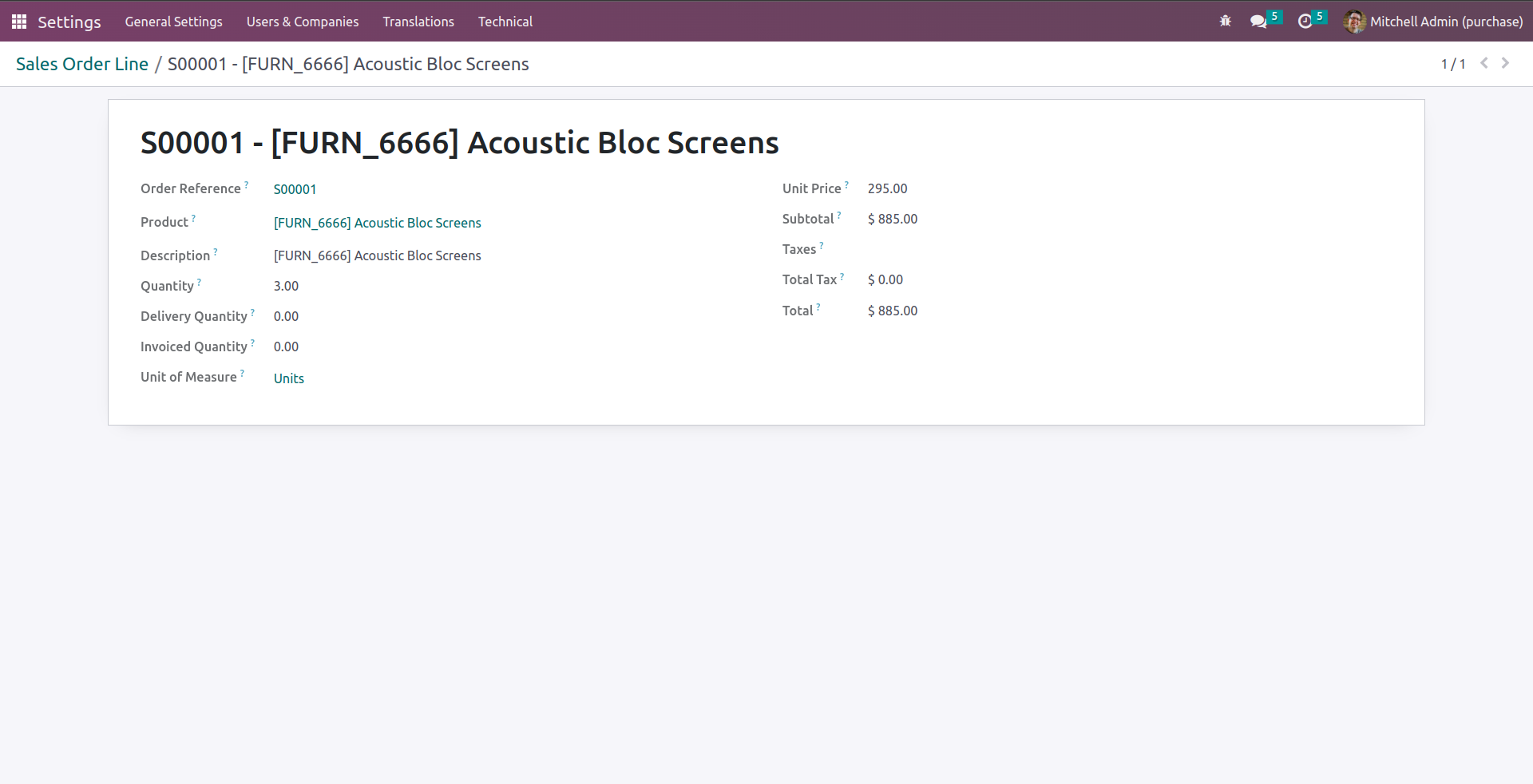Go back to Sales Order Line breadcrumb
The width and height of the screenshot is (1533, 784).
click(x=82, y=64)
